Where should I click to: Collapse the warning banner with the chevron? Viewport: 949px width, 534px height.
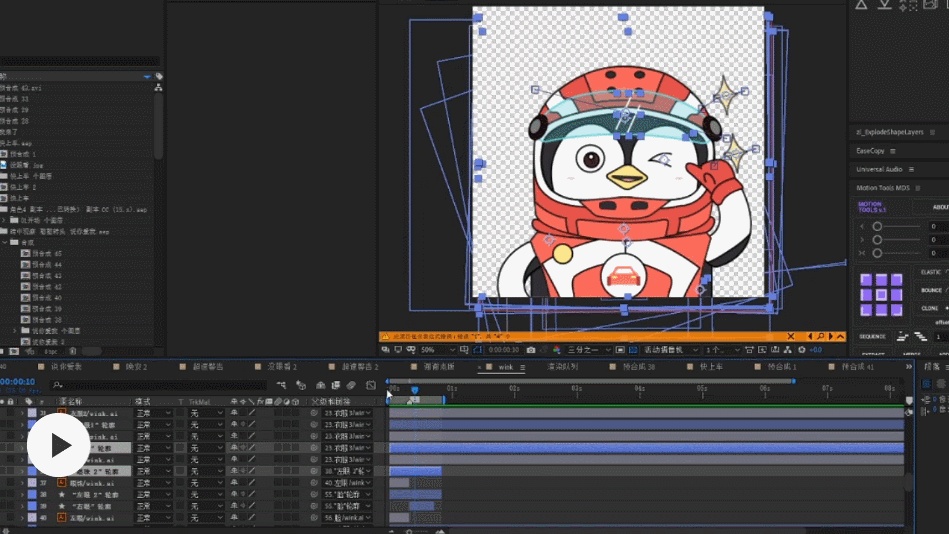tap(840, 337)
